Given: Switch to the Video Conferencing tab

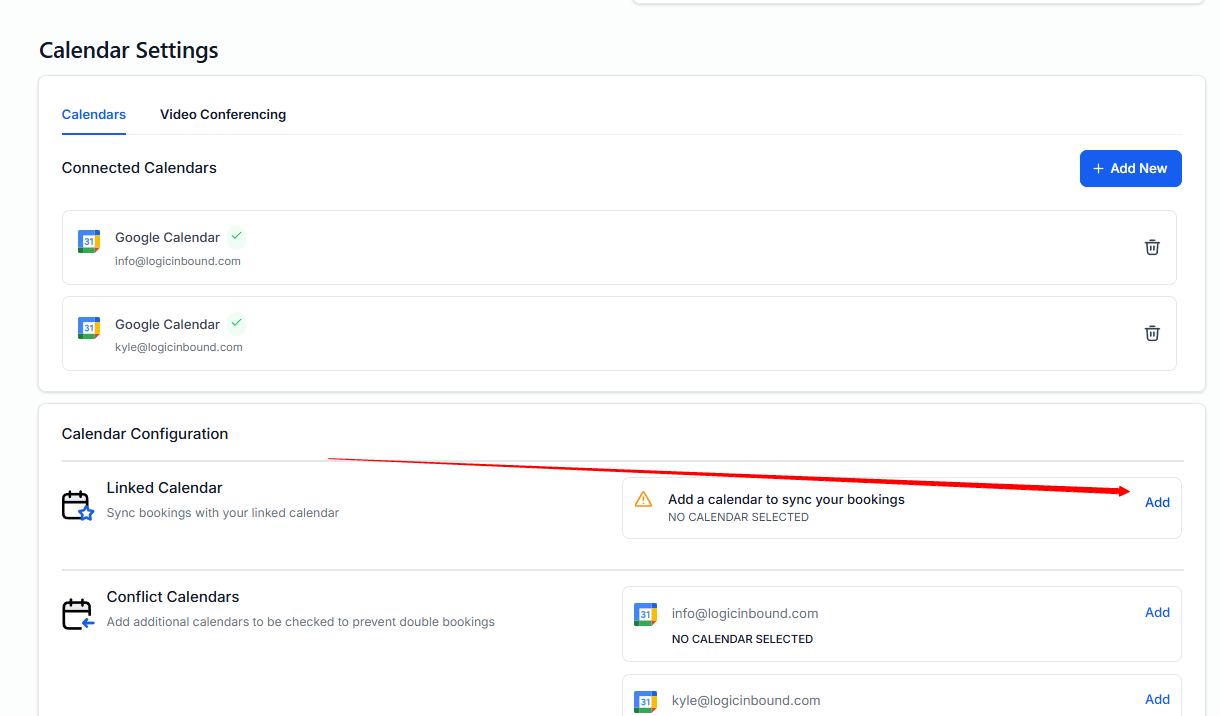Looking at the screenshot, I should 223,114.
